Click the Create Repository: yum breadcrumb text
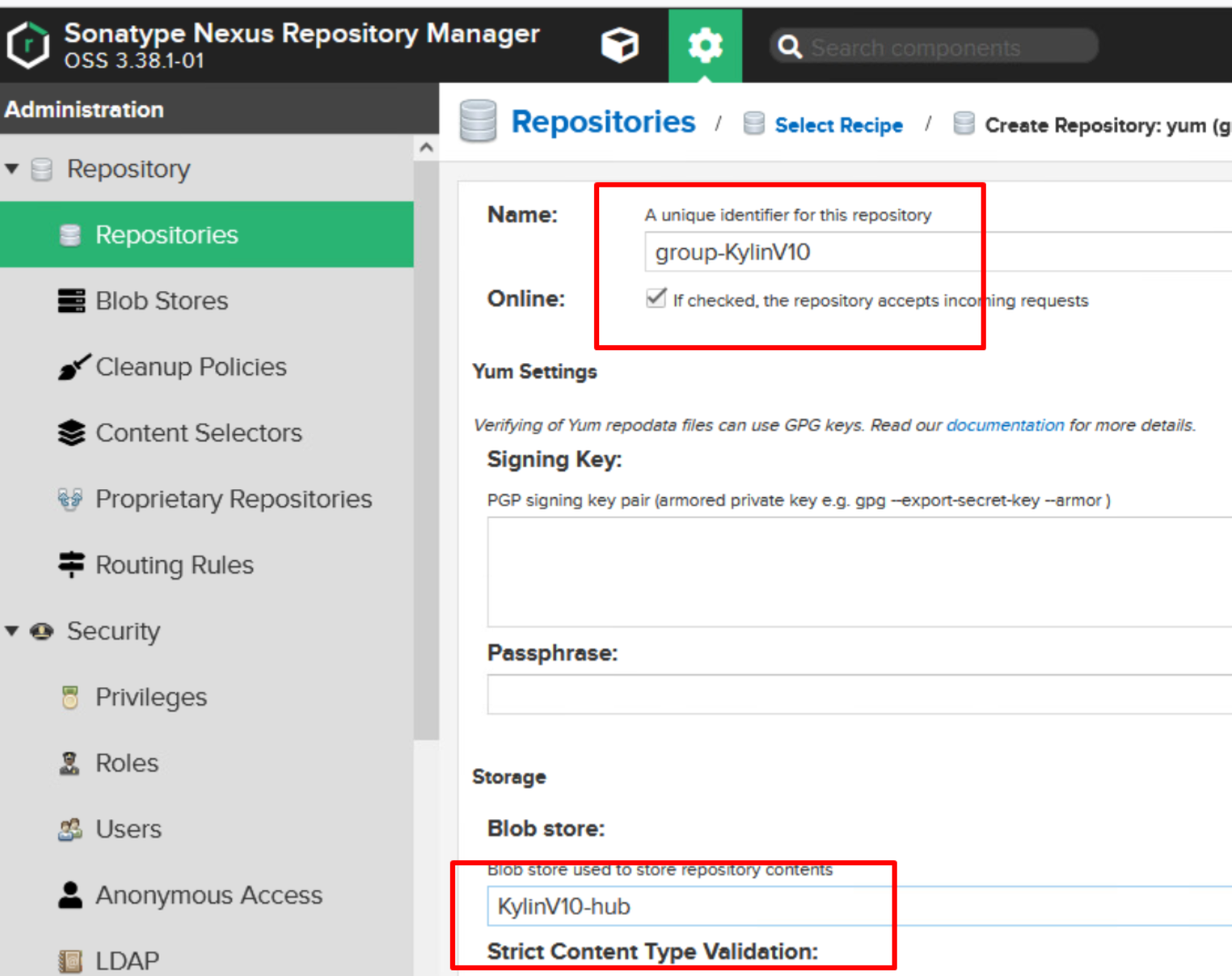This screenshot has height=976, width=1232. pyautogui.click(x=1108, y=126)
